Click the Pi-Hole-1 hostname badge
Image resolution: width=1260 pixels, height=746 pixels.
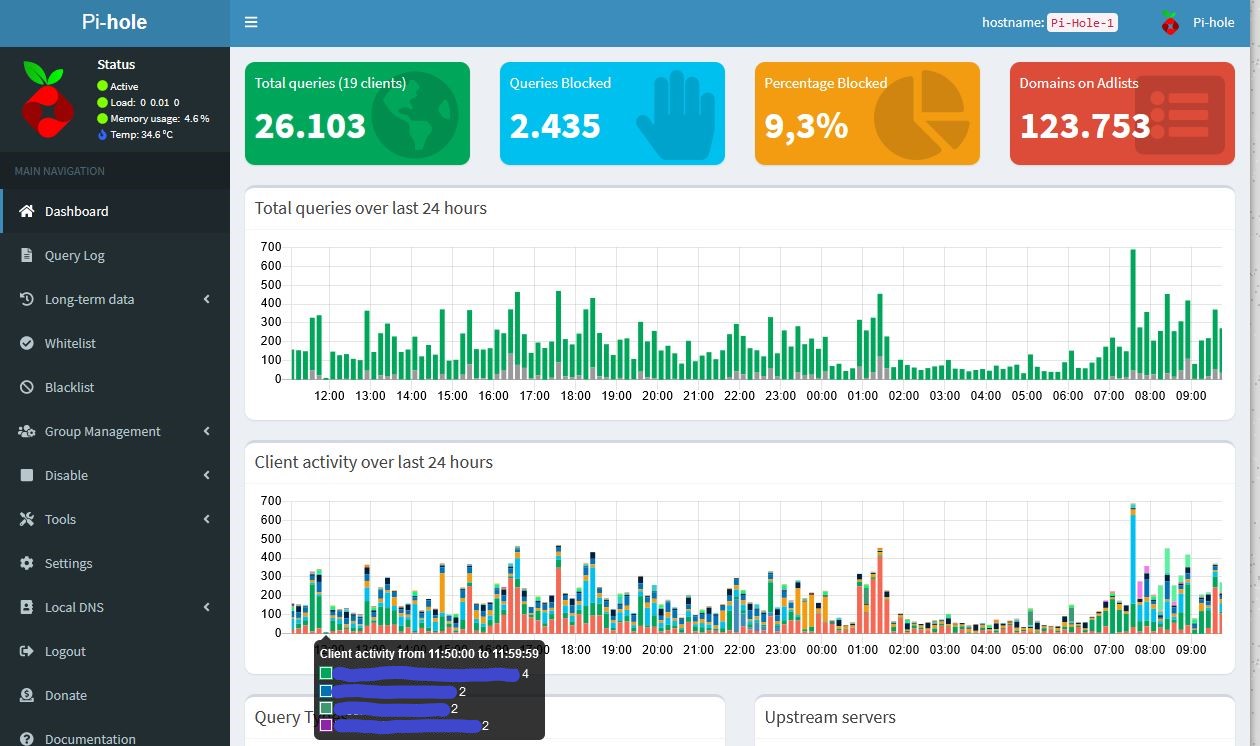pos(1083,22)
